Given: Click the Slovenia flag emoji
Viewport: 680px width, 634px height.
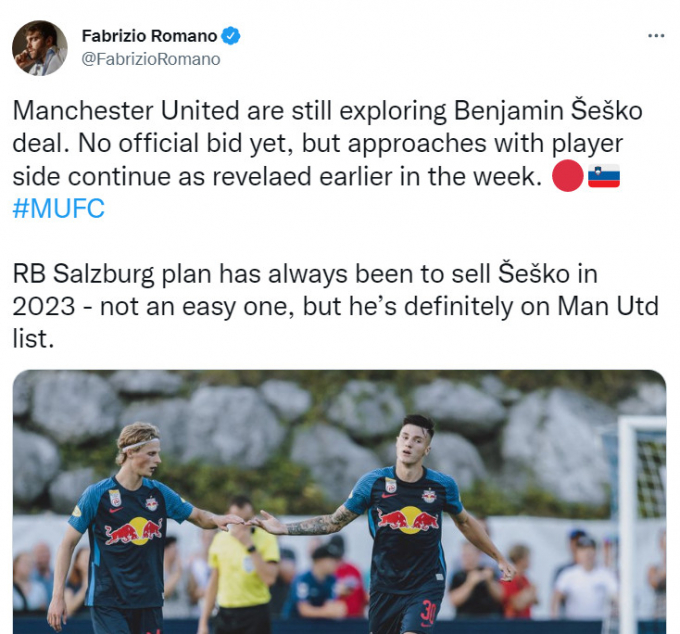Looking at the screenshot, I should point(604,176).
